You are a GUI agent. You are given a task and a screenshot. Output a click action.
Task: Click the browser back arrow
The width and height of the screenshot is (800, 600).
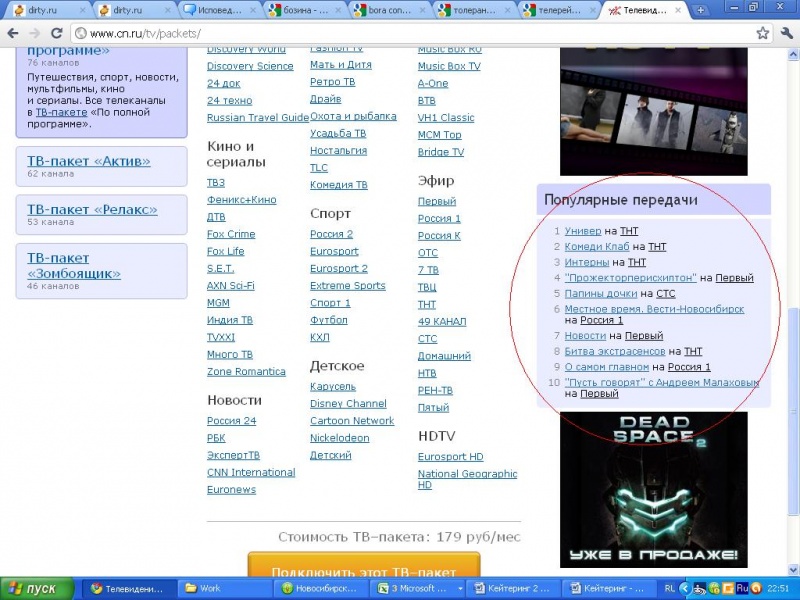[x=13, y=34]
